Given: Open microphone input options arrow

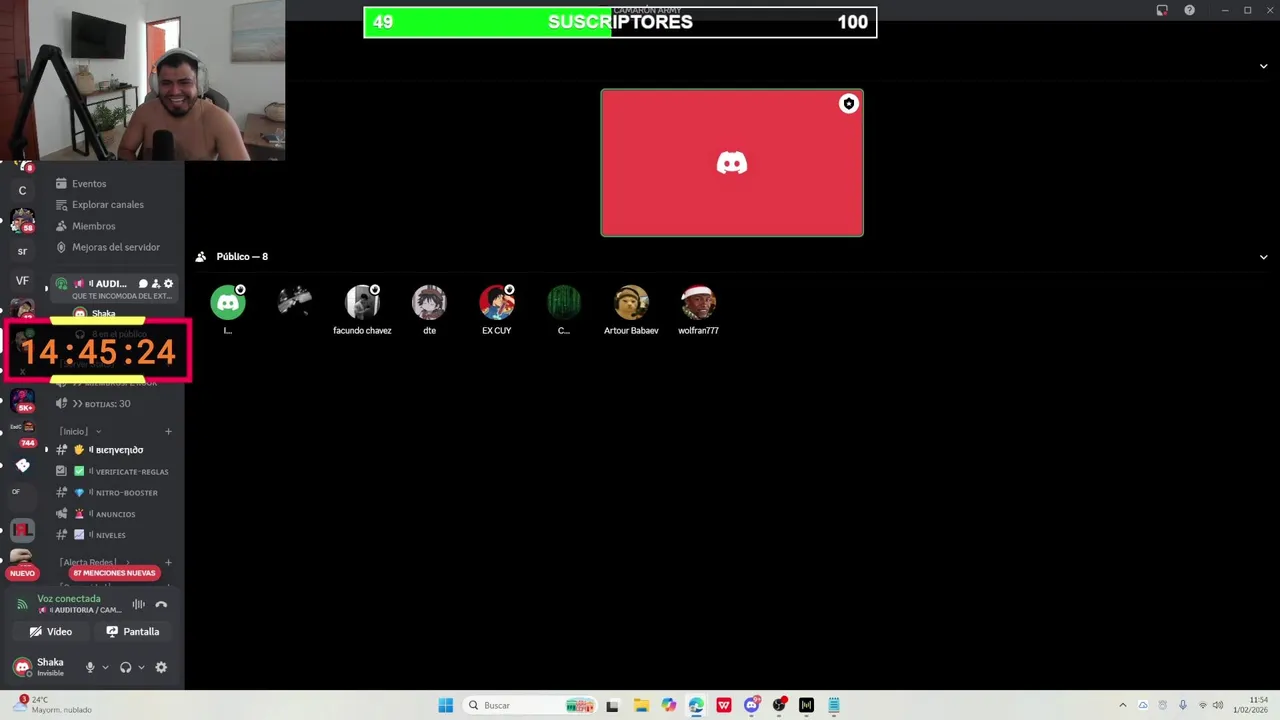Looking at the screenshot, I should tap(105, 667).
